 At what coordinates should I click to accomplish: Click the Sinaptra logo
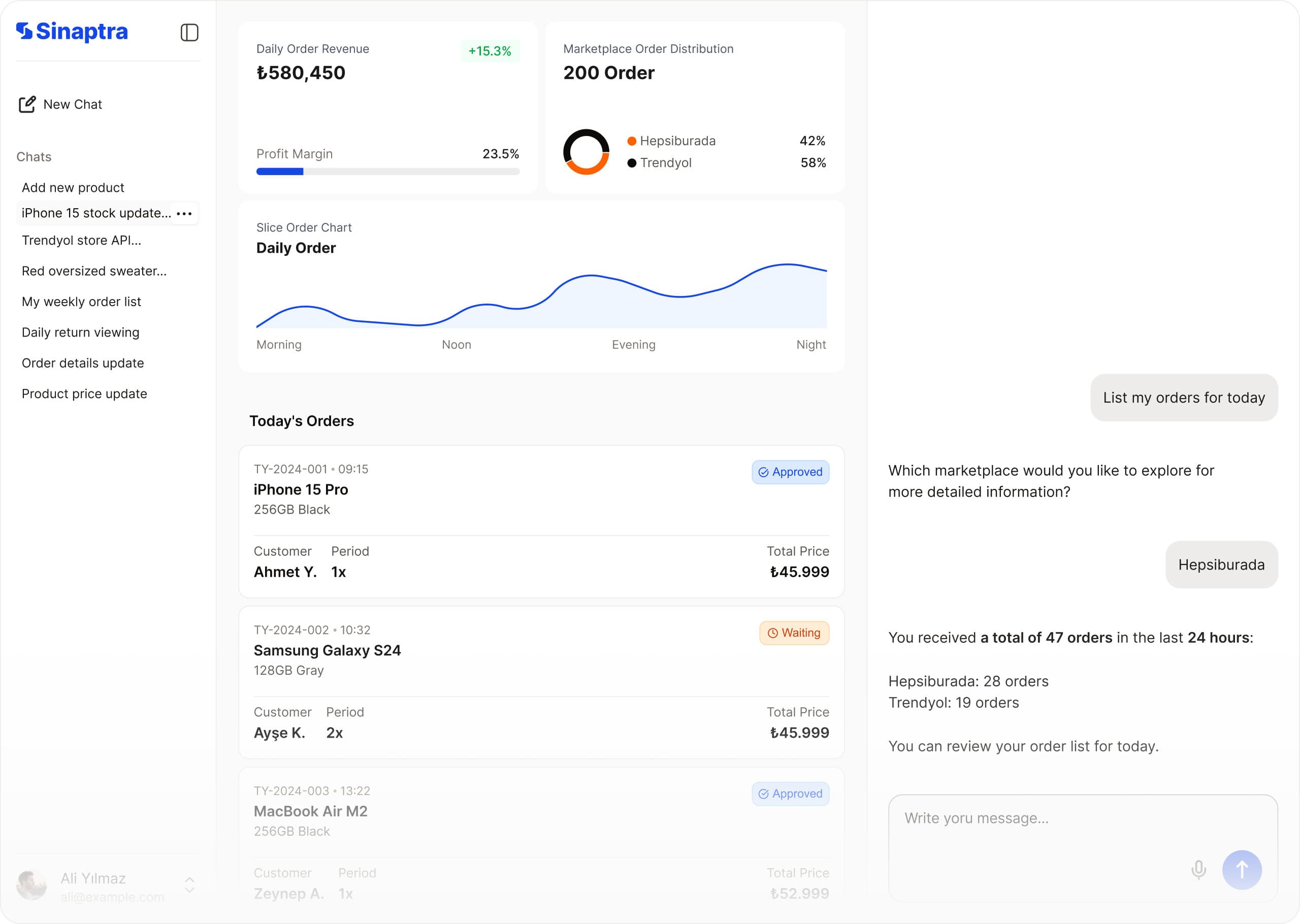pyautogui.click(x=72, y=32)
